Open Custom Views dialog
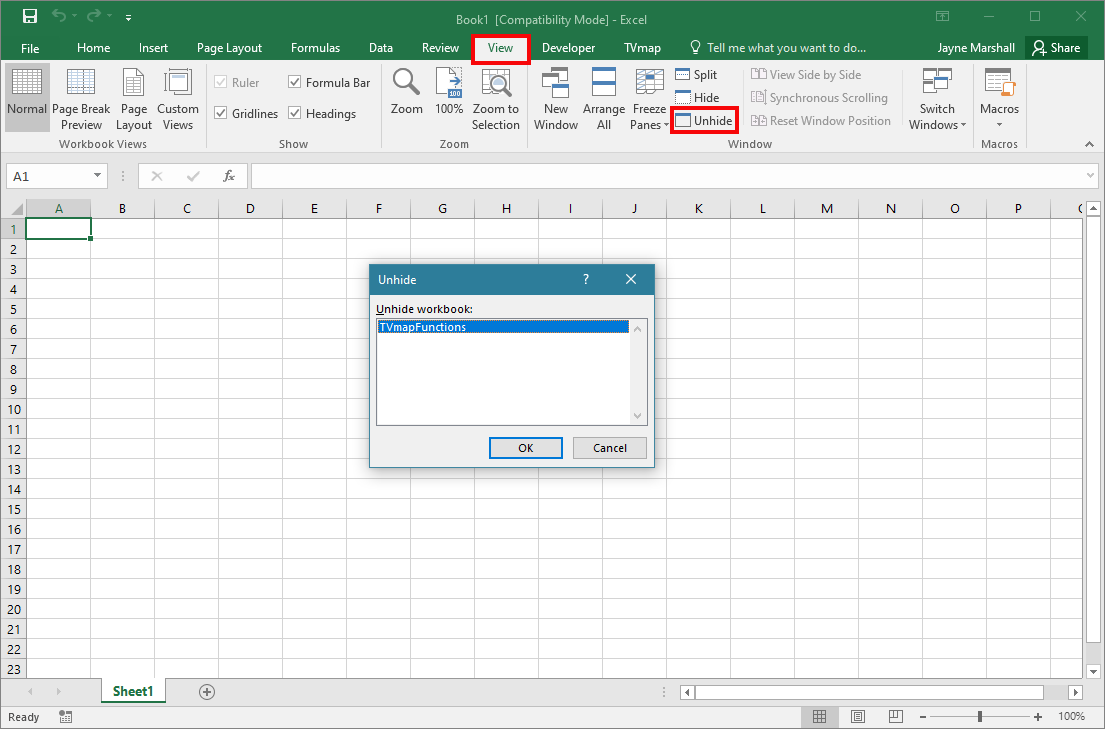 click(x=178, y=97)
